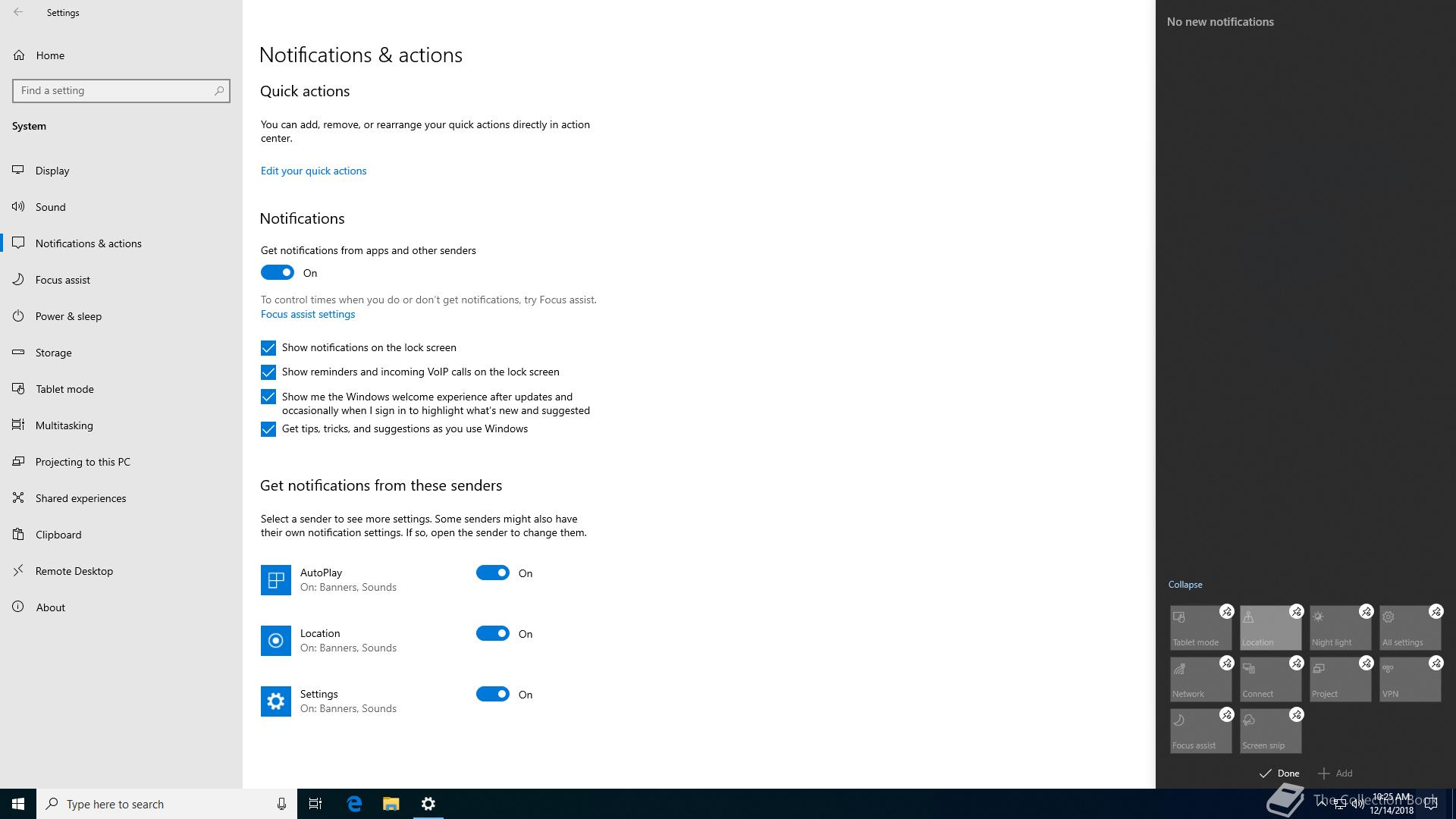Open the Storage settings page

coord(121,353)
